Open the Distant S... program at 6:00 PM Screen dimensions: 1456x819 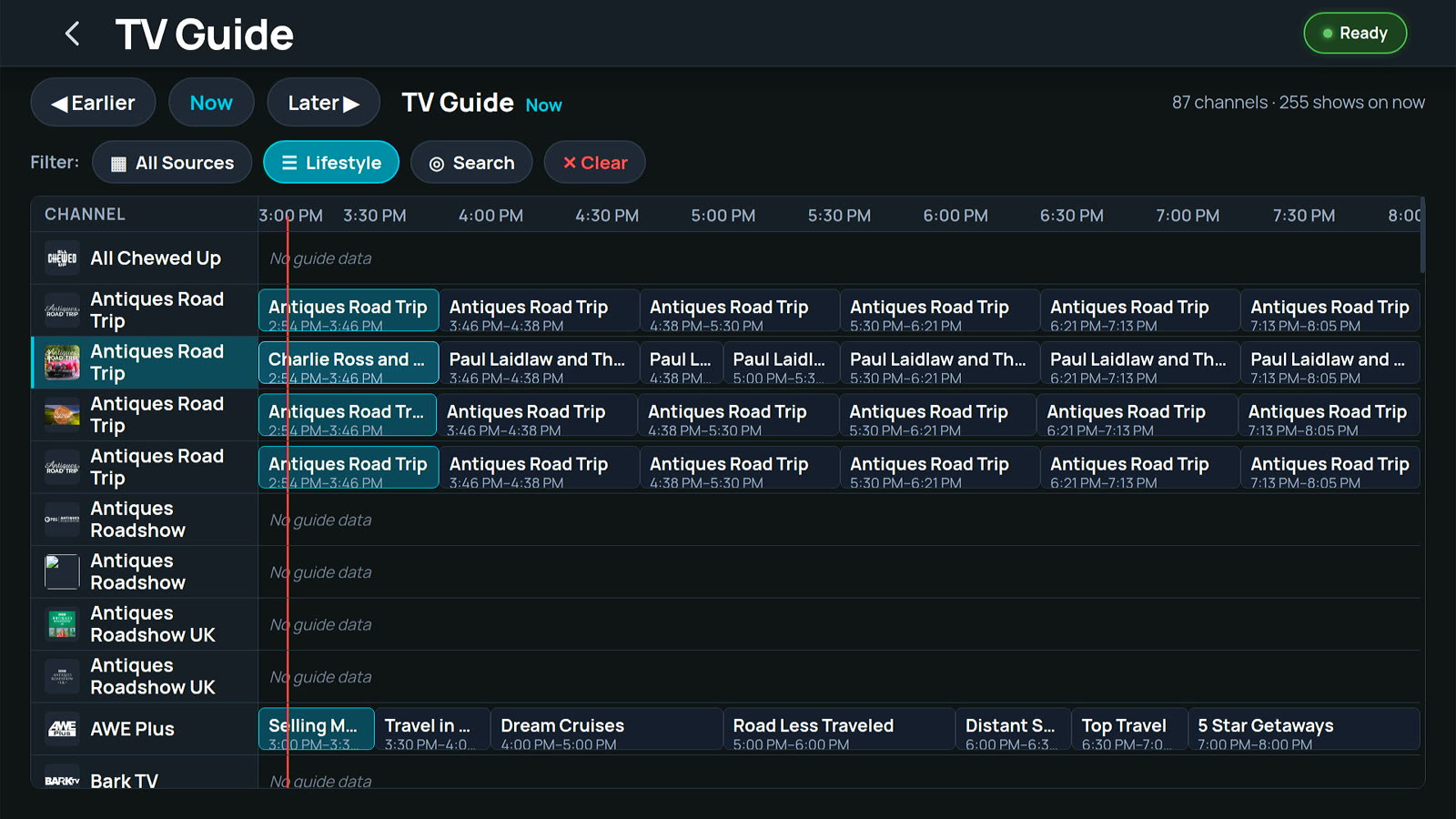pyautogui.click(x=1013, y=729)
